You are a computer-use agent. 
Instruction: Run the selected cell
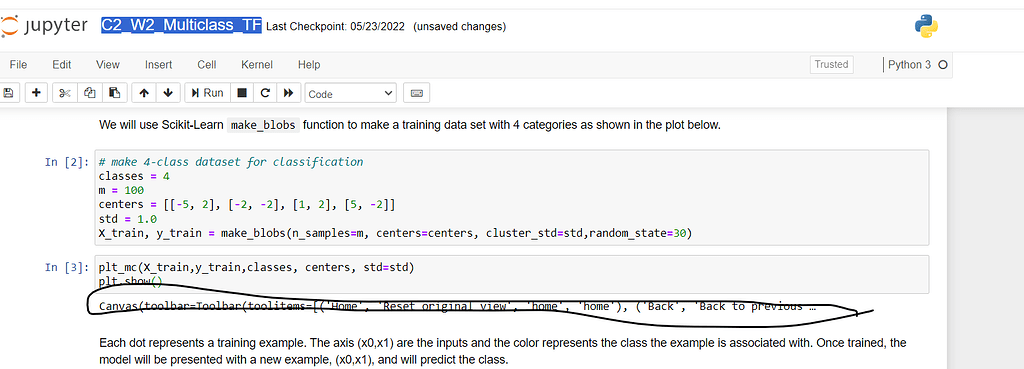click(x=207, y=93)
